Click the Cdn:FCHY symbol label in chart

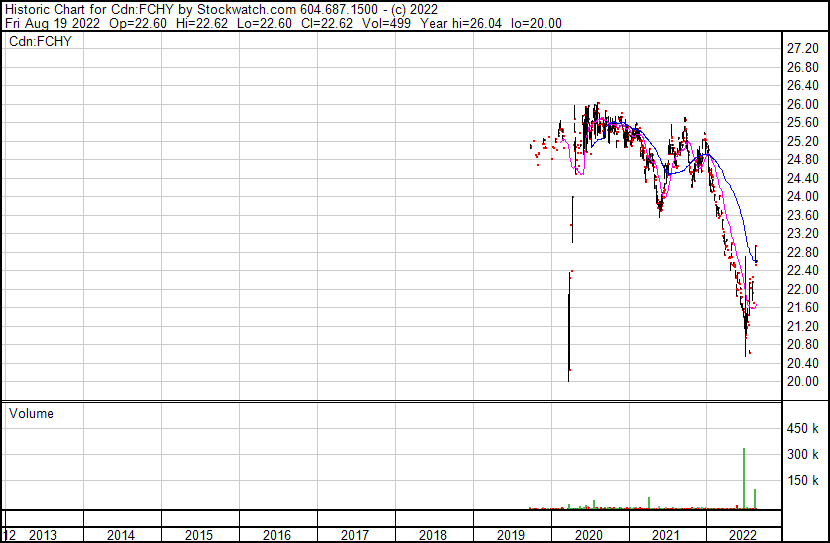[x=41, y=42]
